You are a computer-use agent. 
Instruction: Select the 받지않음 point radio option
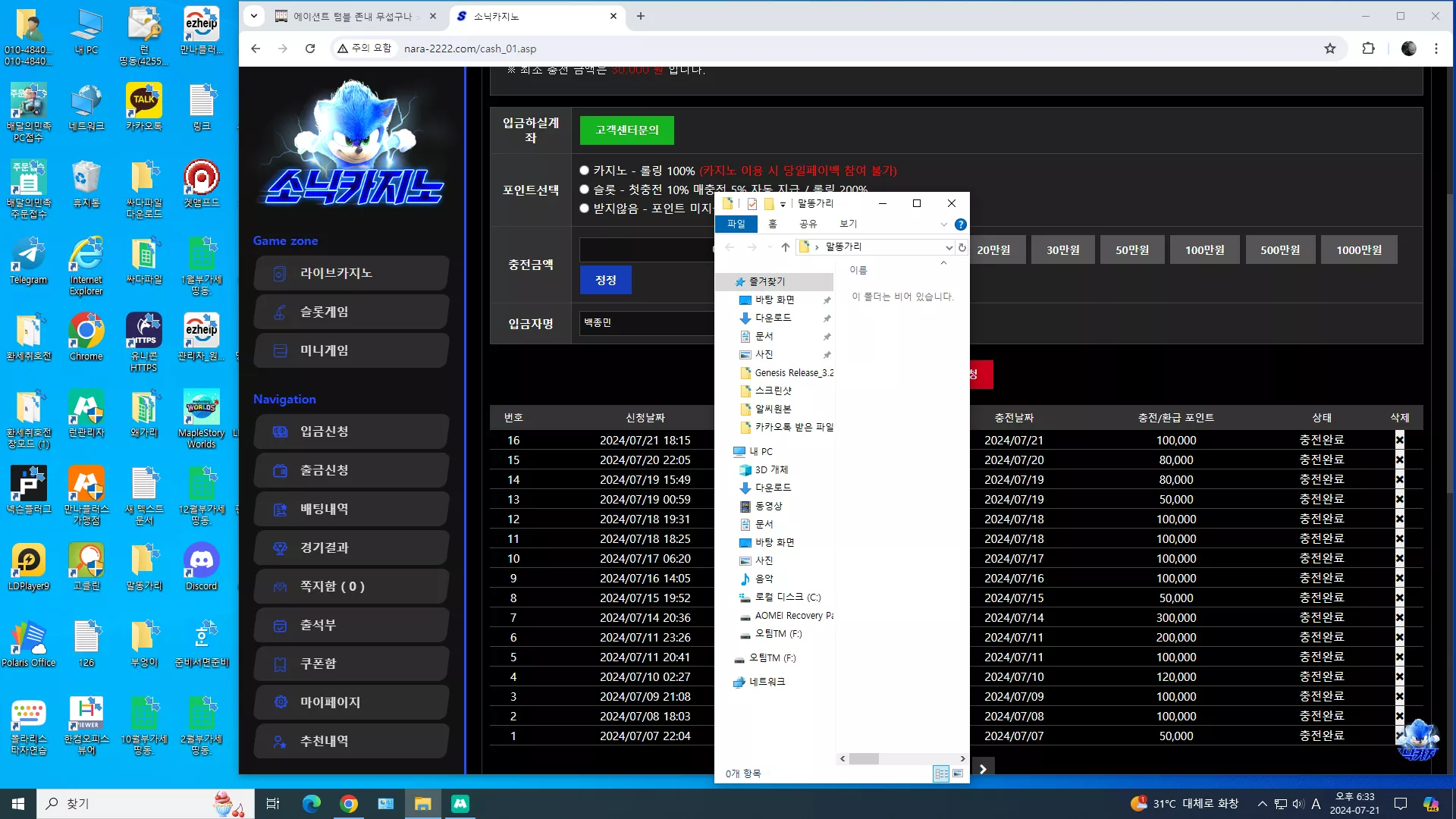pyautogui.click(x=585, y=209)
